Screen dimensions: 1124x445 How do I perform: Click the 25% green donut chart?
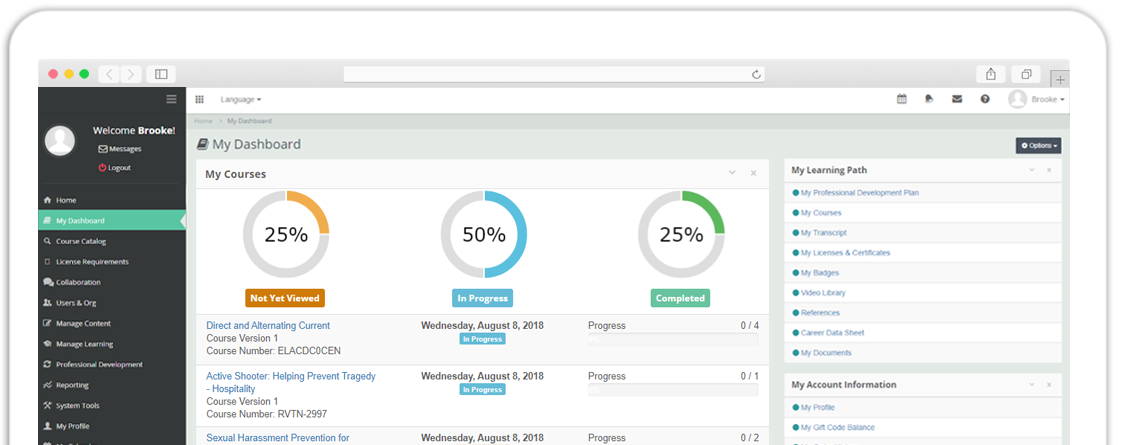pos(681,234)
